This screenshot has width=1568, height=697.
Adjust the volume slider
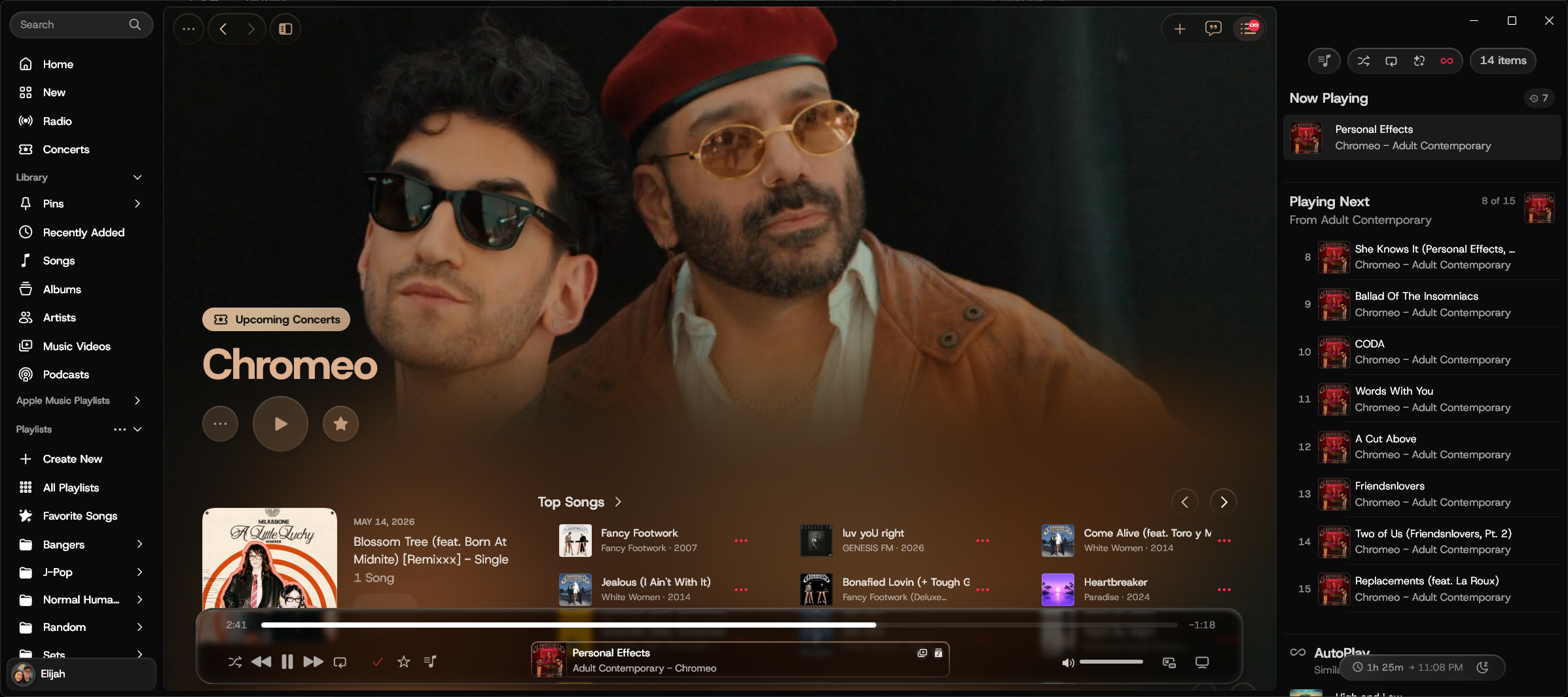coord(1111,662)
